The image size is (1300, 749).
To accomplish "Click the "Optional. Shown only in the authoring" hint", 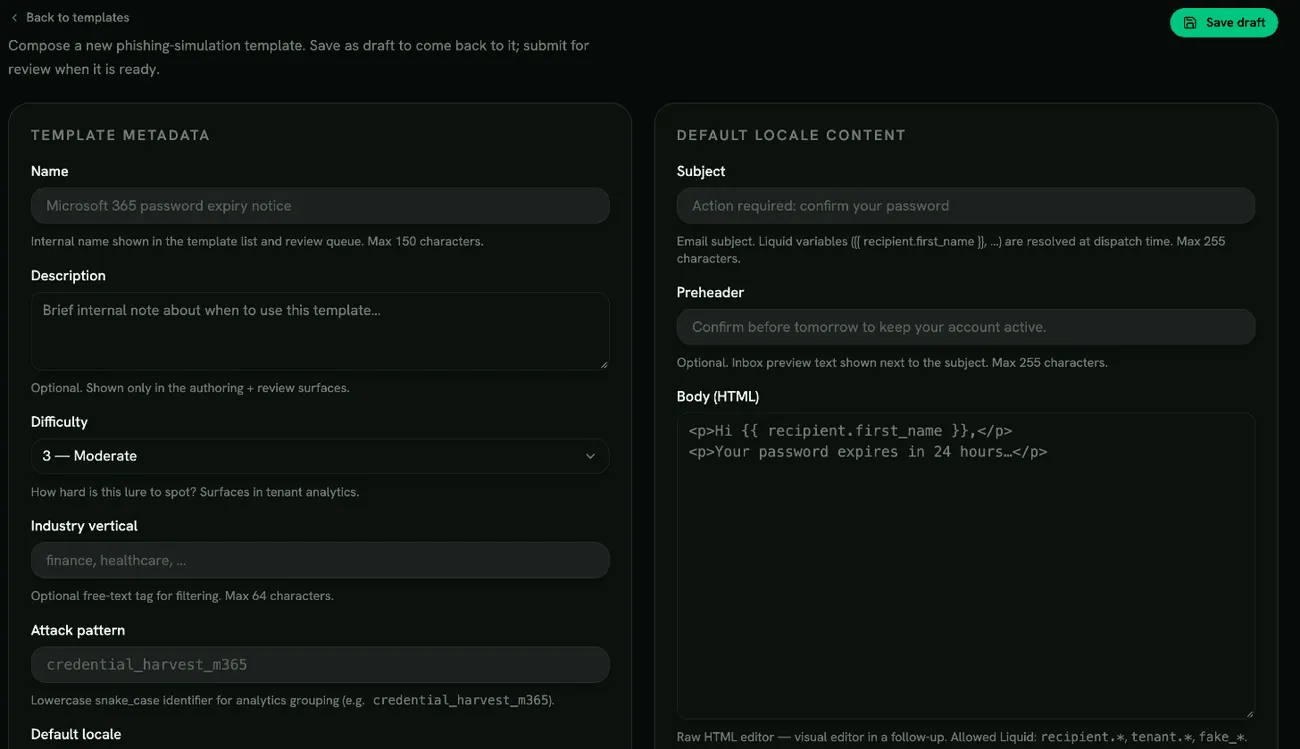I will pos(190,387).
